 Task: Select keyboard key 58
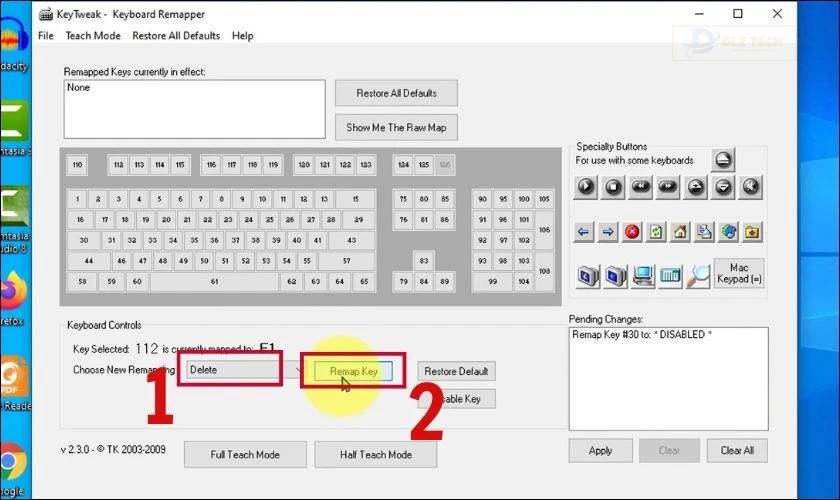[82, 281]
